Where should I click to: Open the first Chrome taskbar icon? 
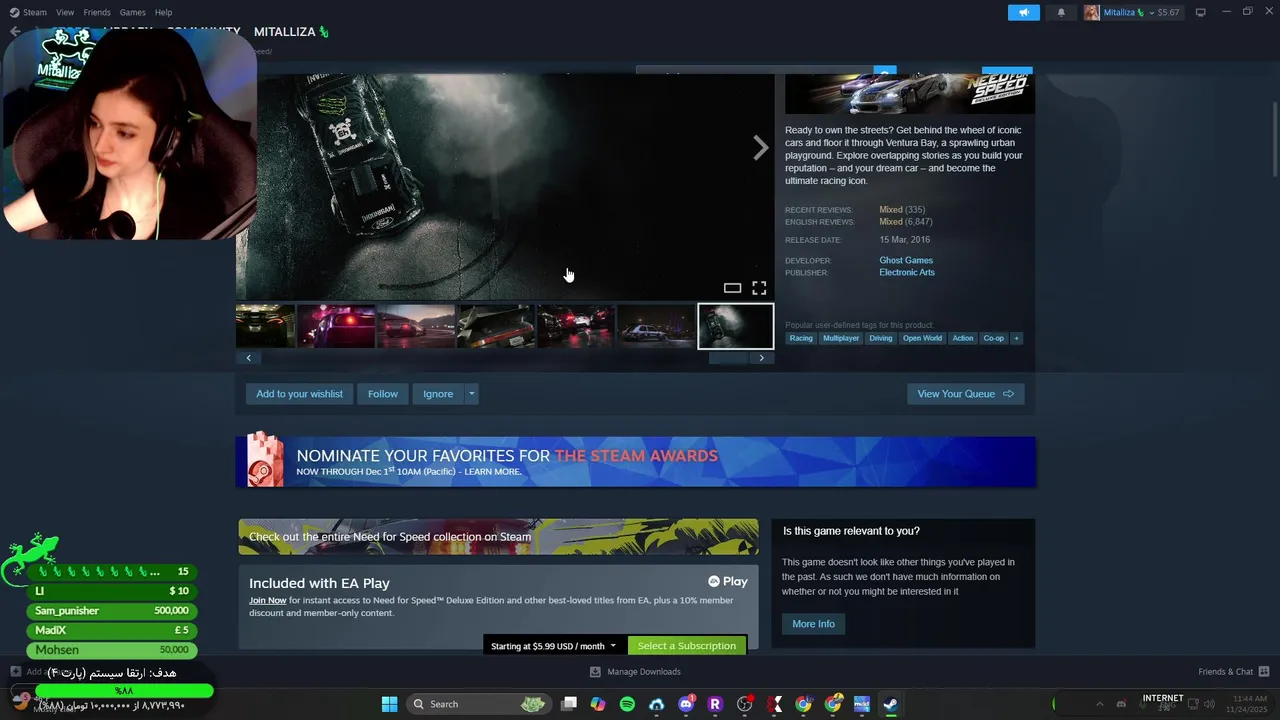pyautogui.click(x=803, y=704)
